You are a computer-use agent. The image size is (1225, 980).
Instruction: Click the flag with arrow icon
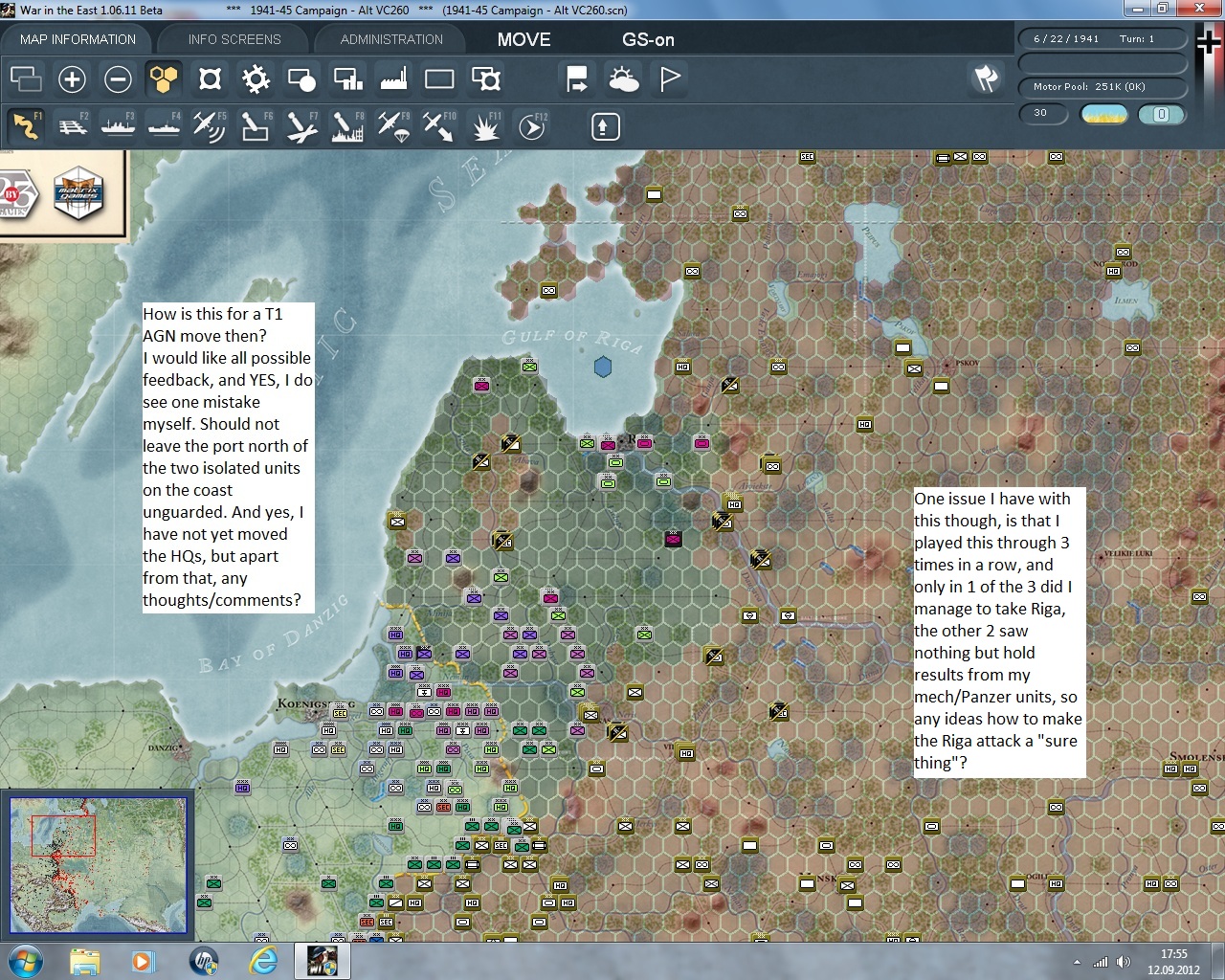577,78
